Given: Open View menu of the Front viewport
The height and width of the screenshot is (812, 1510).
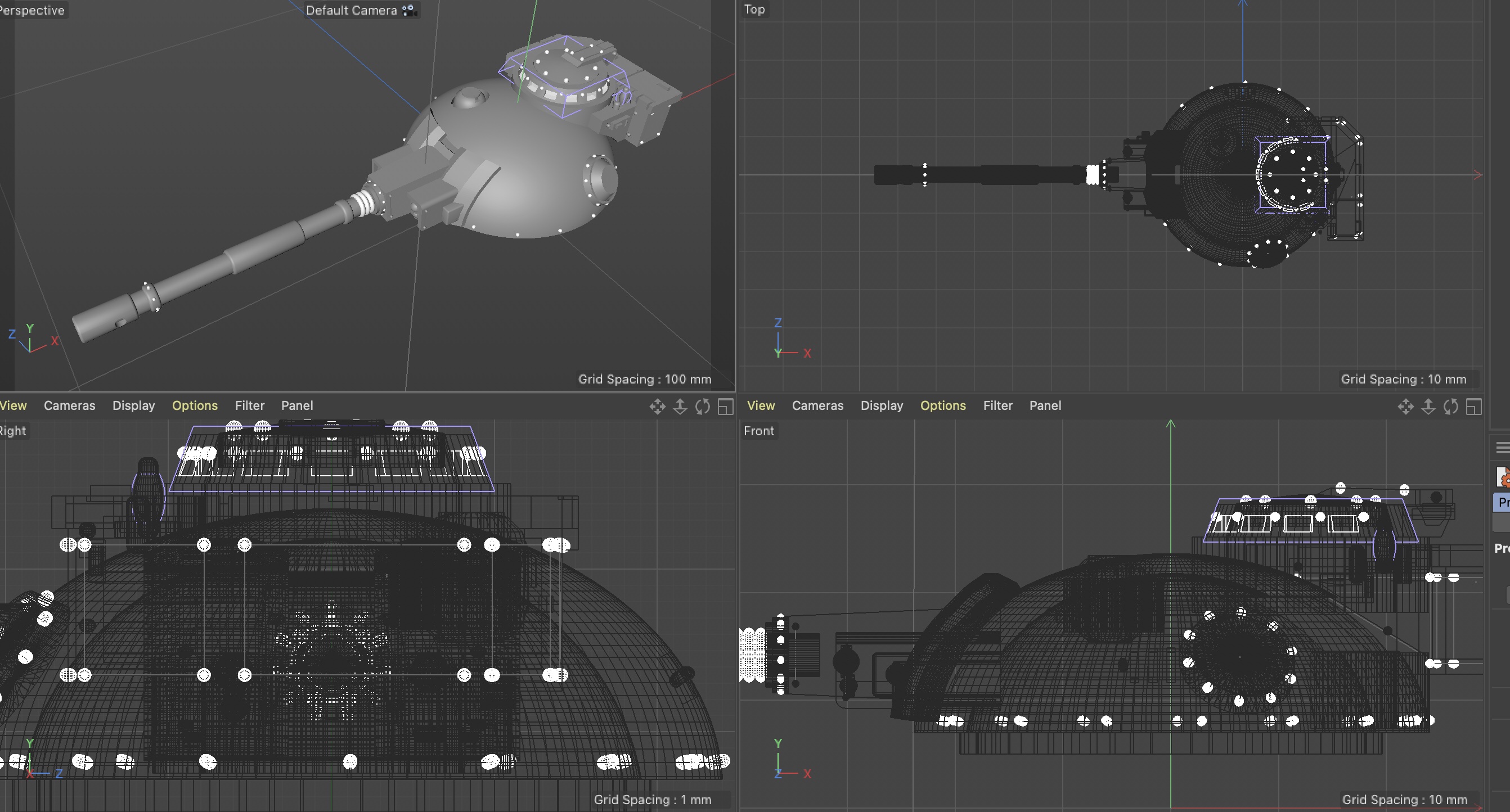Looking at the screenshot, I should (761, 405).
